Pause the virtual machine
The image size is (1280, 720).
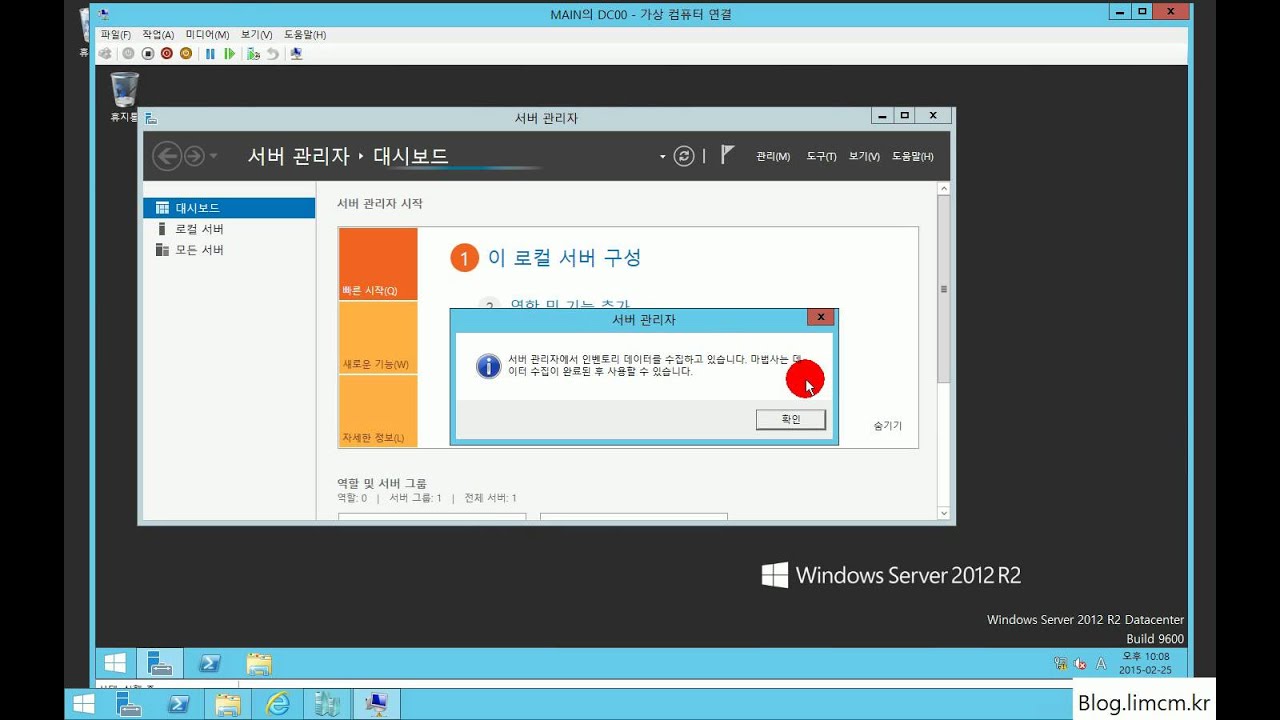(210, 54)
